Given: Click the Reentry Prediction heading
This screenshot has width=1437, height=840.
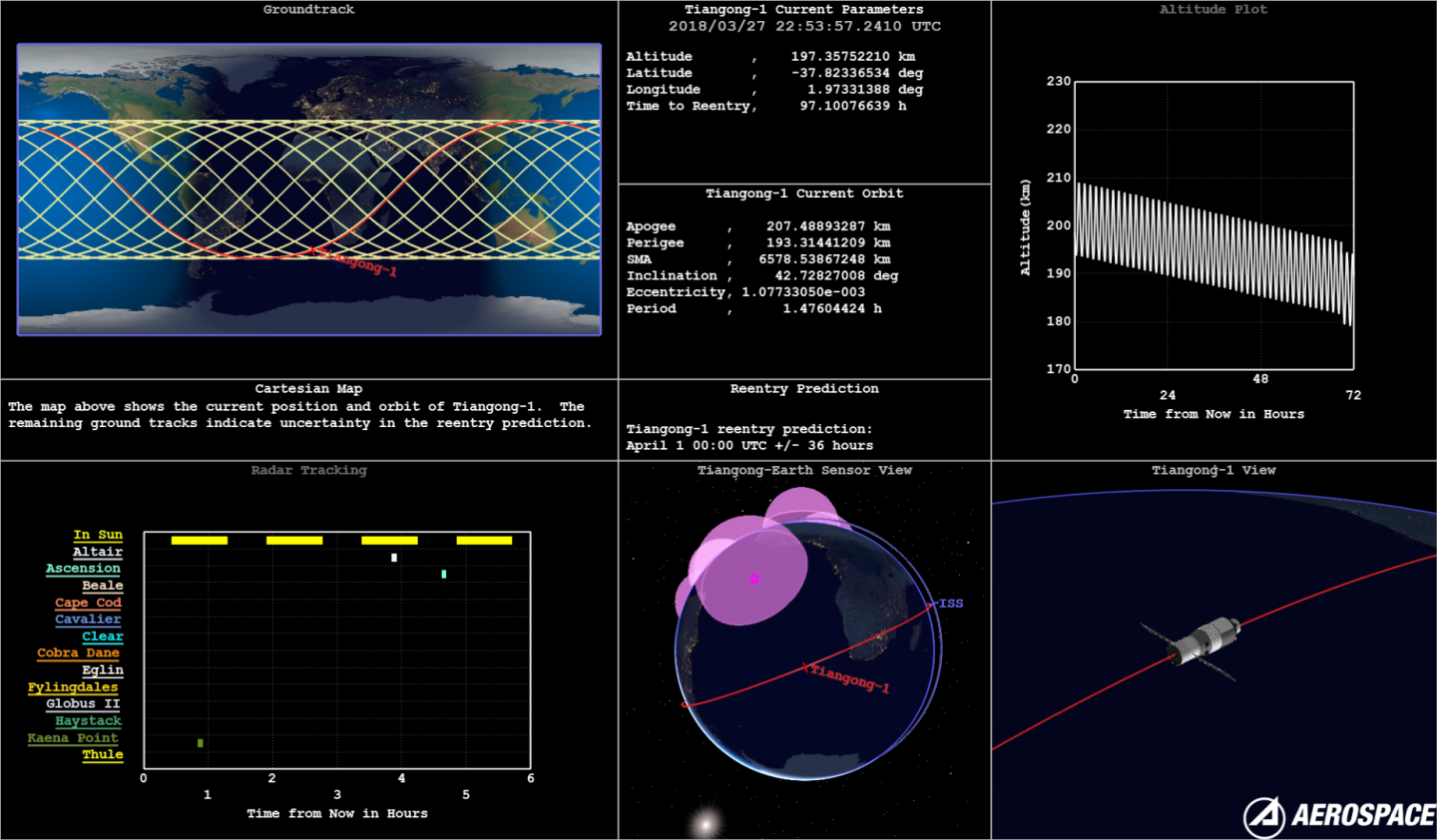Looking at the screenshot, I should point(804,389).
